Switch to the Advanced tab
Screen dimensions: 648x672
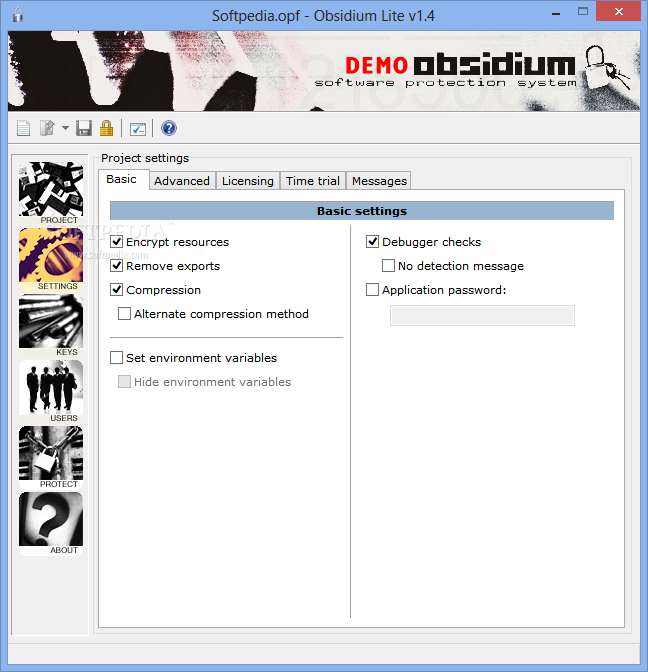coord(182,181)
